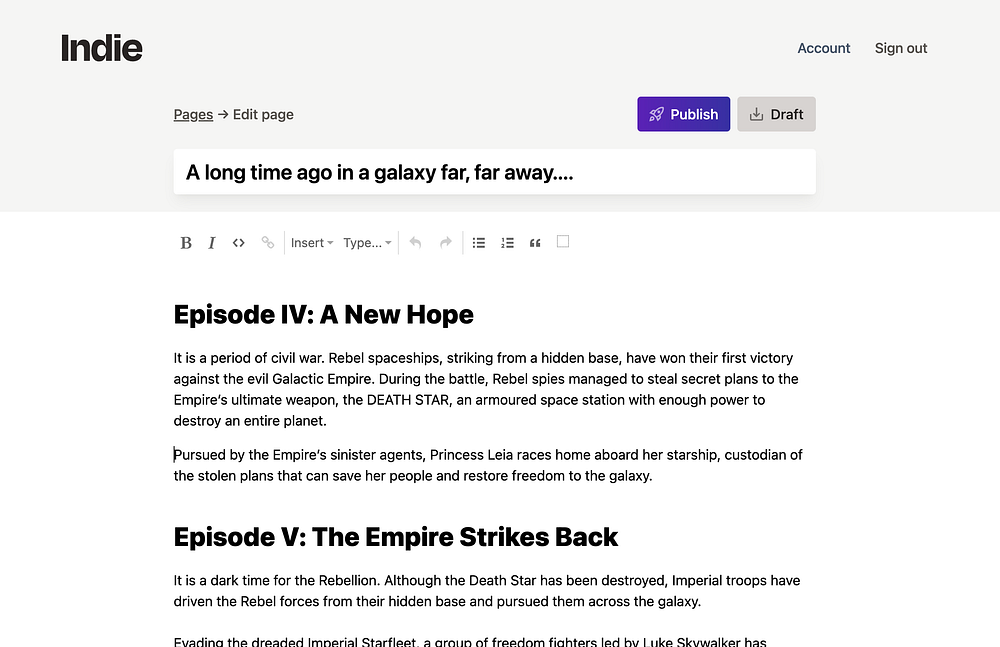1000x647 pixels.
Task: Insert a bulleted list
Action: pyautogui.click(x=479, y=242)
